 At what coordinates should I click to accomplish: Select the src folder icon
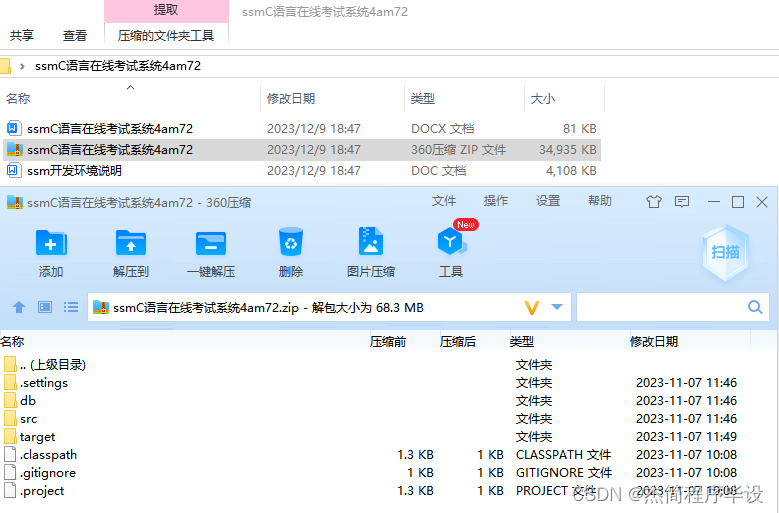pyautogui.click(x=10, y=418)
